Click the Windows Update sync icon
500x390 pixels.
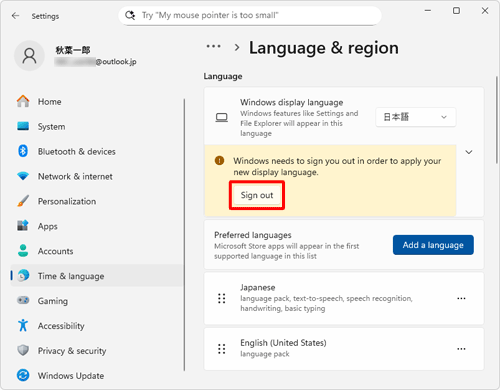tap(23, 375)
